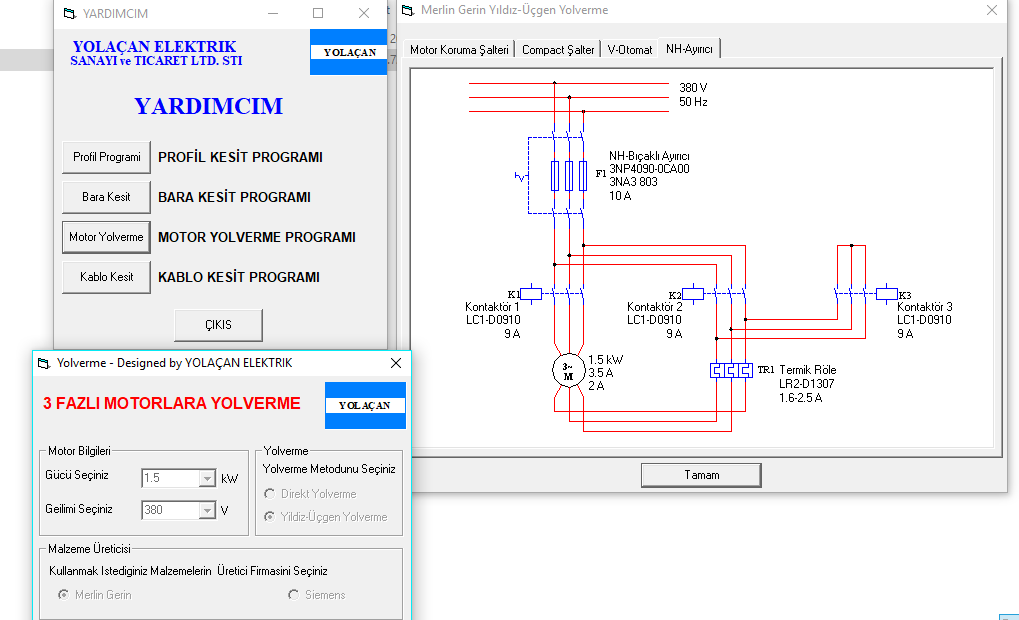Click the ÇIKIS exit button
Screen dimensions: 1019x620
(218, 325)
